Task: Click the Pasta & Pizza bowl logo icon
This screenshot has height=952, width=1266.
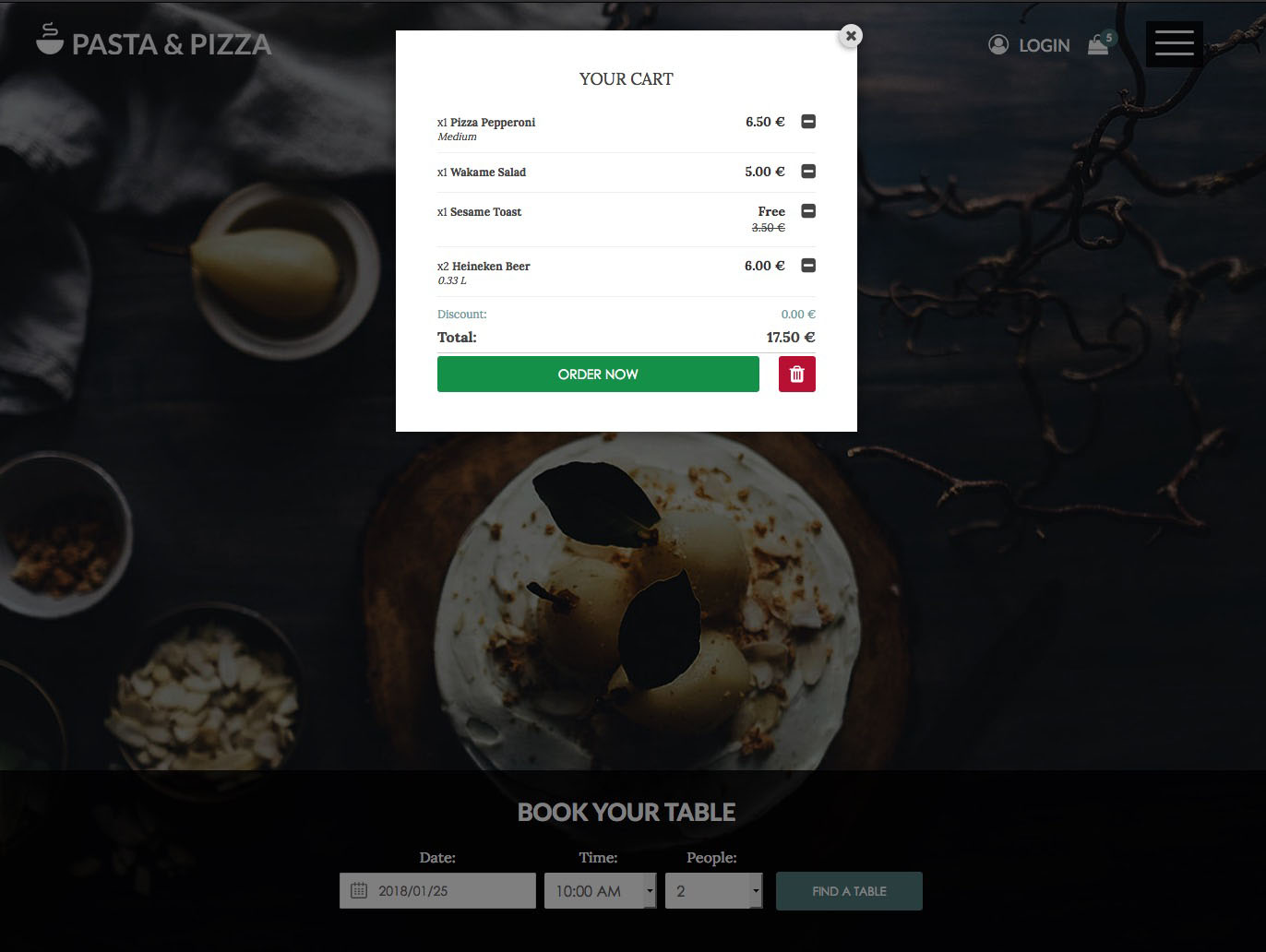Action: point(49,40)
